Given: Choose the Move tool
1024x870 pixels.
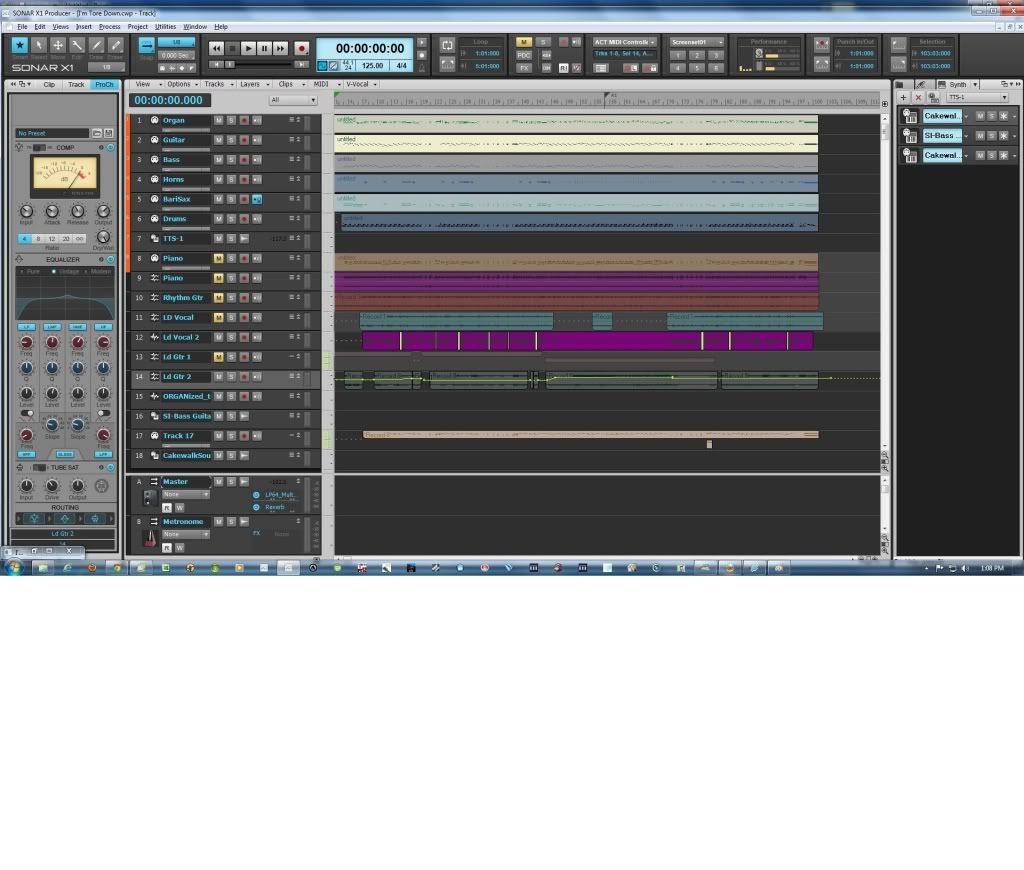Looking at the screenshot, I should (x=58, y=46).
